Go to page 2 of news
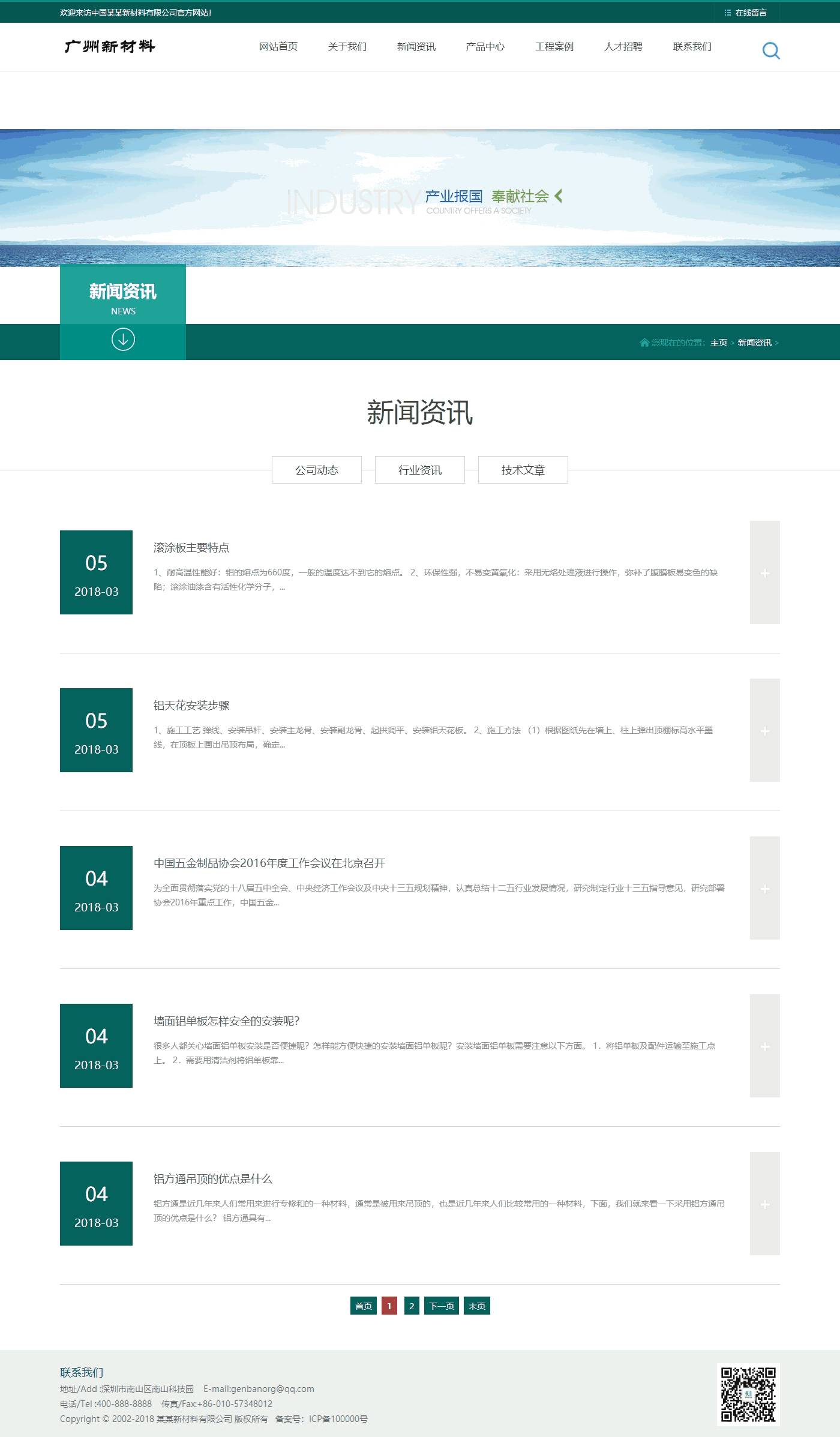840x1437 pixels. click(x=412, y=1306)
